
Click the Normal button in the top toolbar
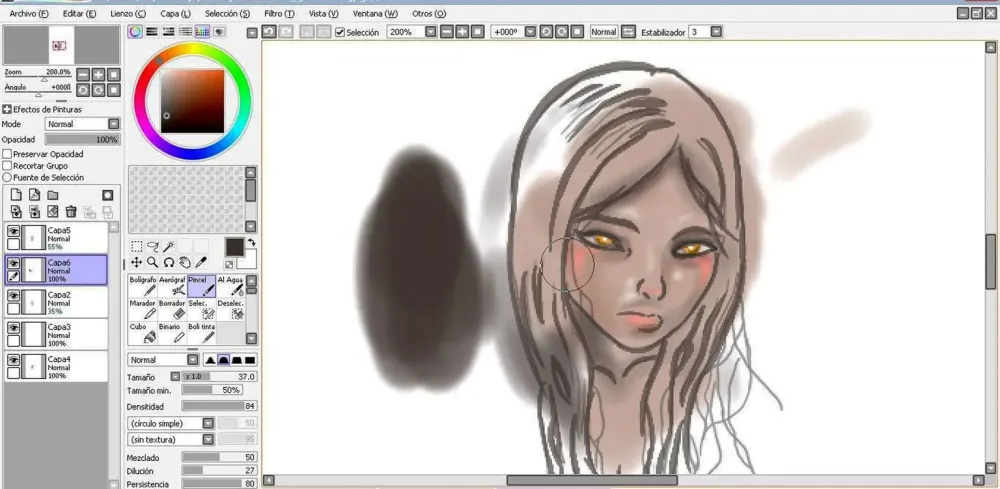[x=603, y=32]
